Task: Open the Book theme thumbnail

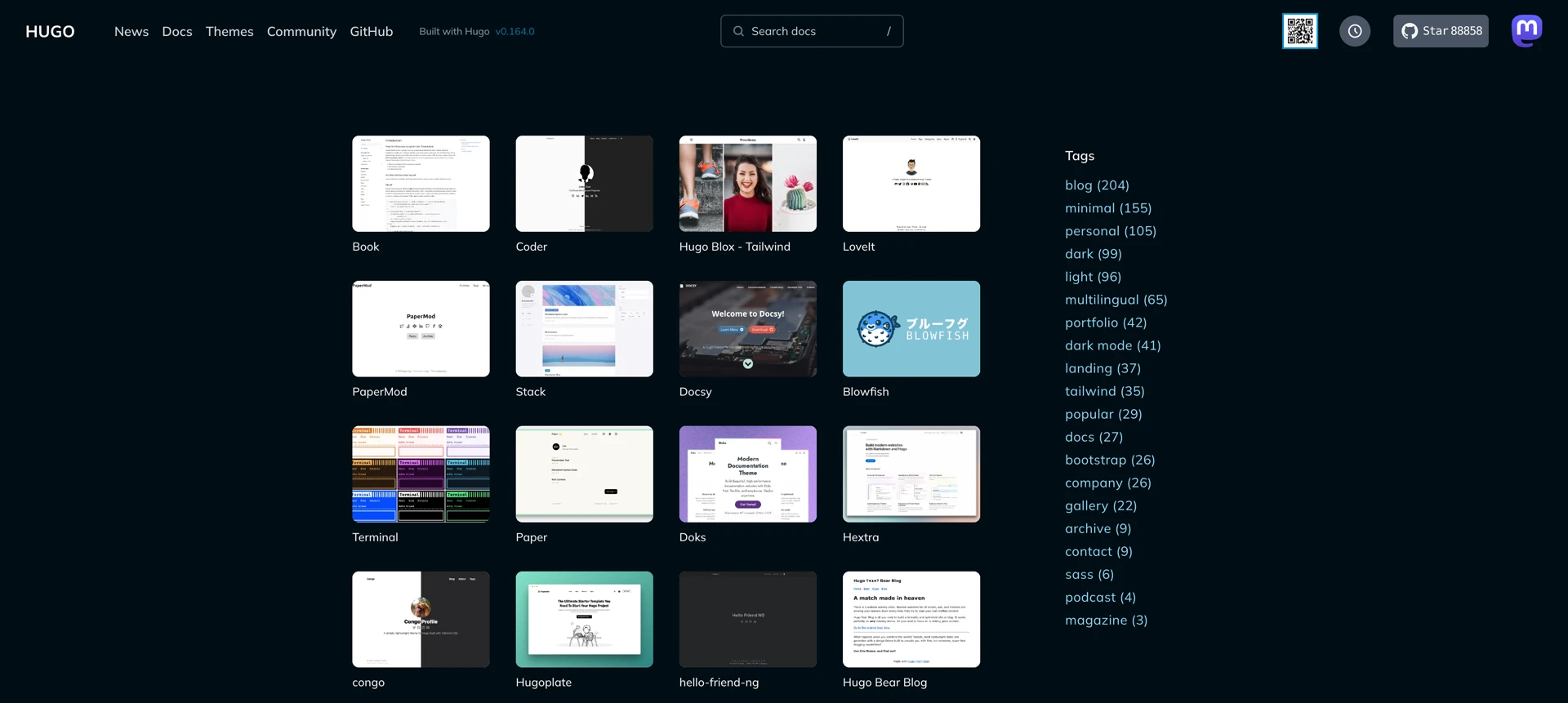Action: pyautogui.click(x=421, y=184)
